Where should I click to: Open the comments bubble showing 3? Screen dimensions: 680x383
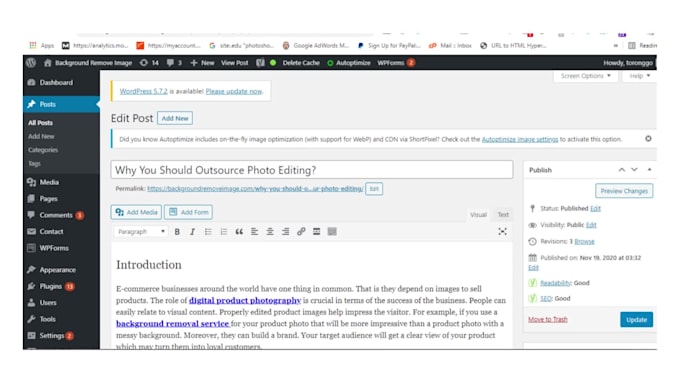[x=174, y=62]
